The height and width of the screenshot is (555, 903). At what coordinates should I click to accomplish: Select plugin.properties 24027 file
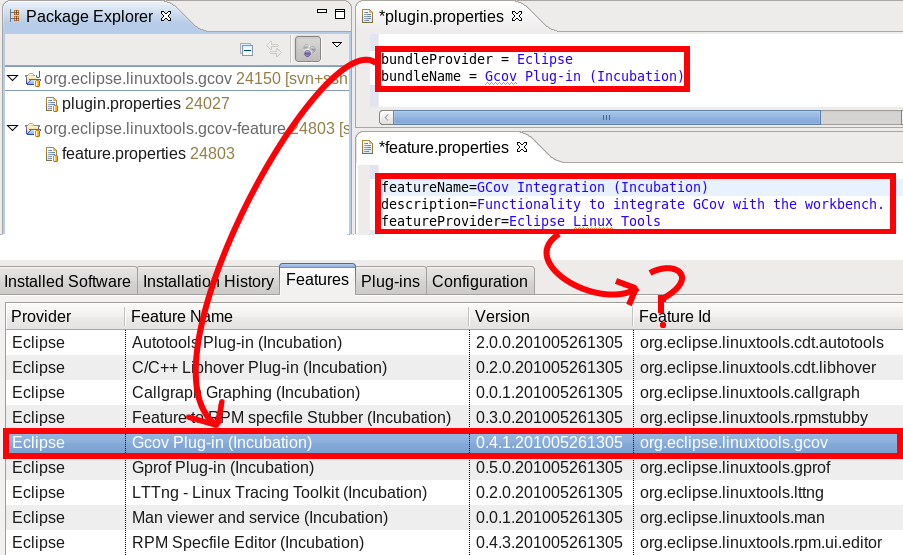(x=146, y=104)
